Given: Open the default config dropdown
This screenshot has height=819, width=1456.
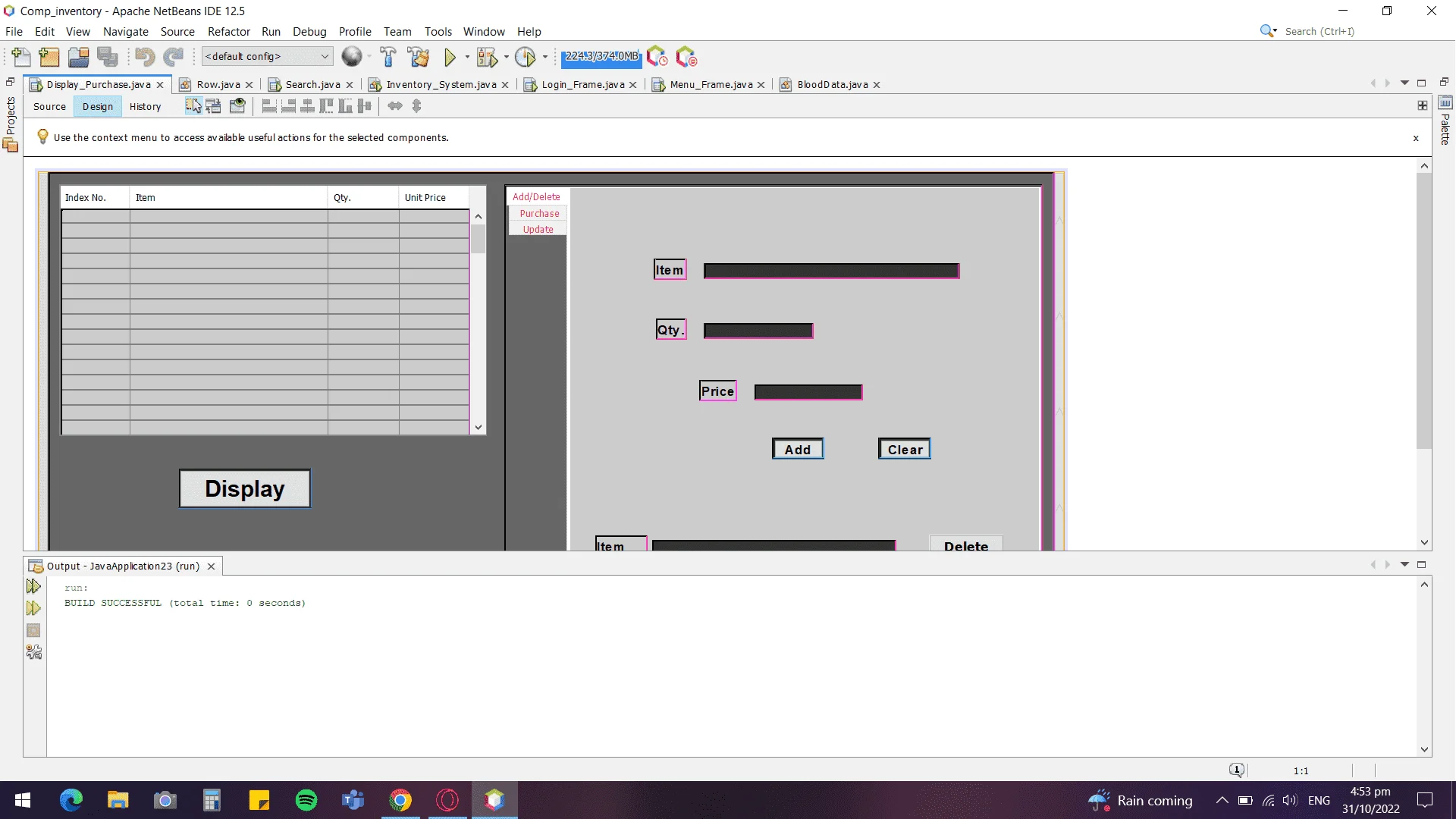Looking at the screenshot, I should coord(267,56).
